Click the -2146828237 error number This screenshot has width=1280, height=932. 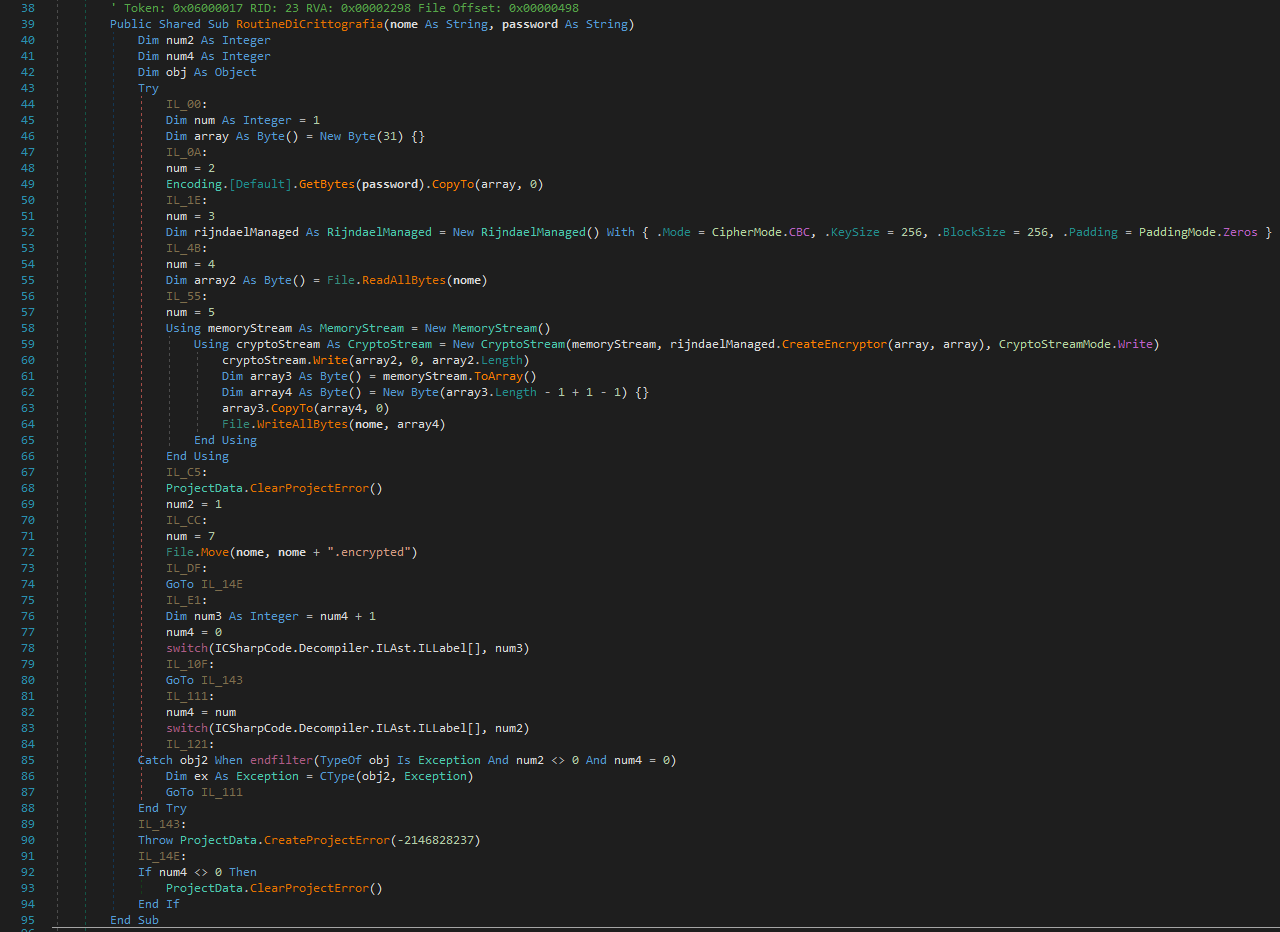(435, 840)
